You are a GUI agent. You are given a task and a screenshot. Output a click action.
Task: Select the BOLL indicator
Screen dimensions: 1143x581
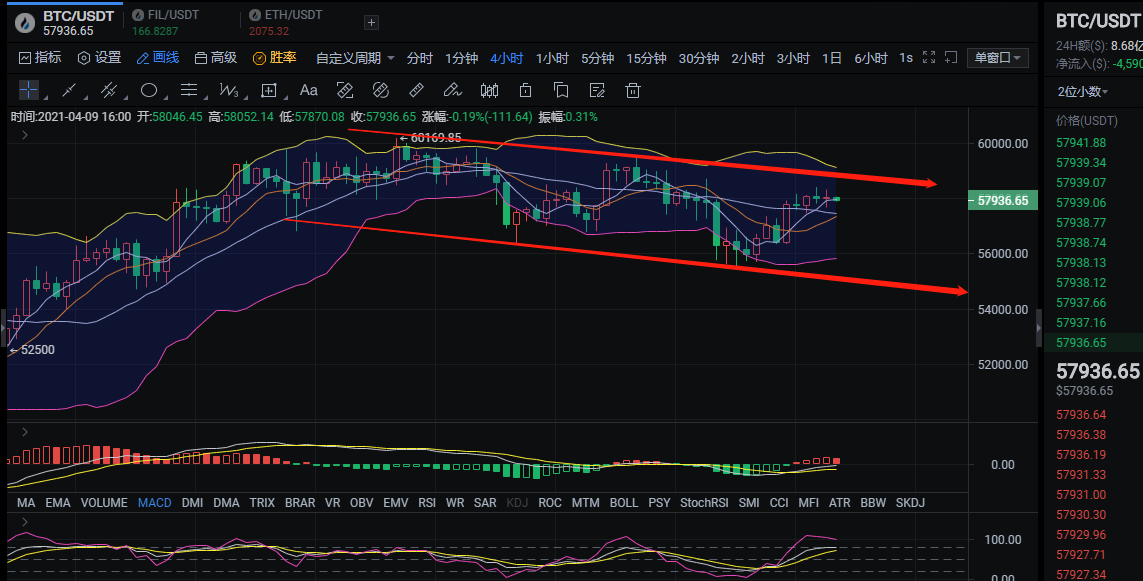coord(623,502)
